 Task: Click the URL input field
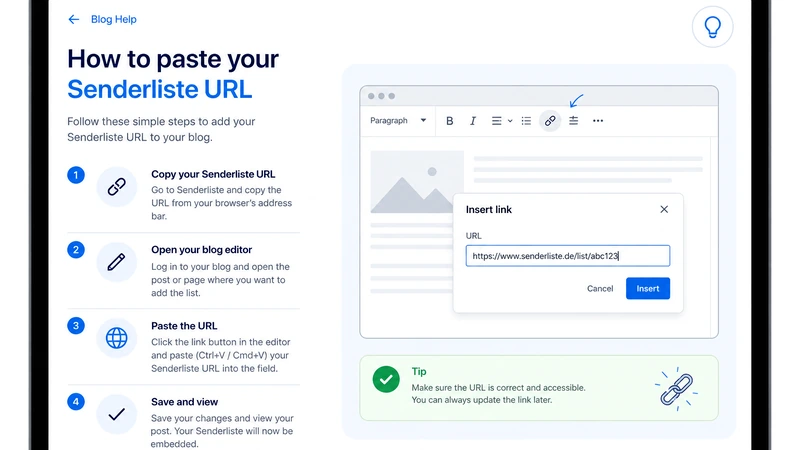click(x=567, y=256)
